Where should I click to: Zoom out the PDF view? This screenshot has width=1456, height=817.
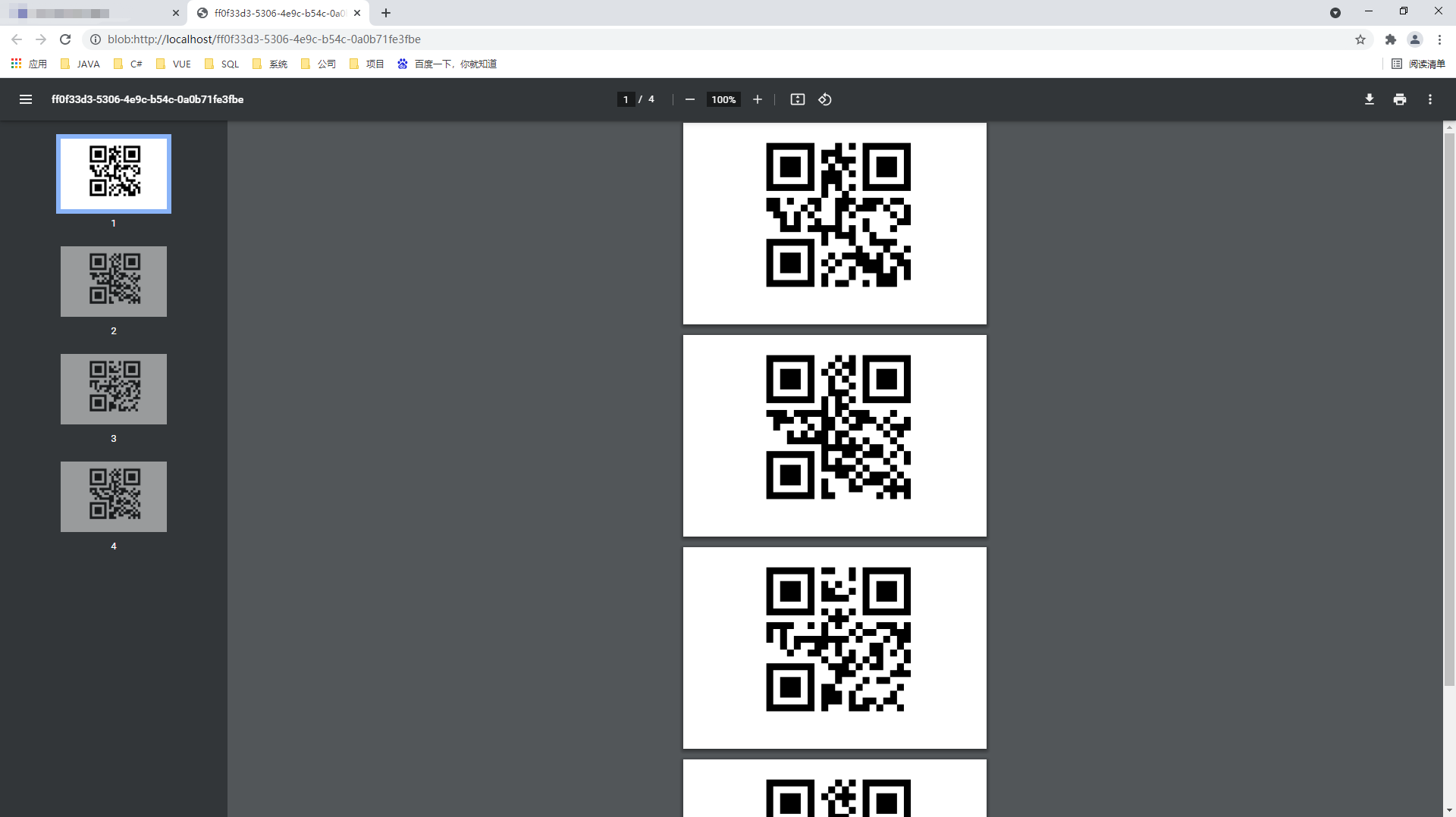(689, 99)
